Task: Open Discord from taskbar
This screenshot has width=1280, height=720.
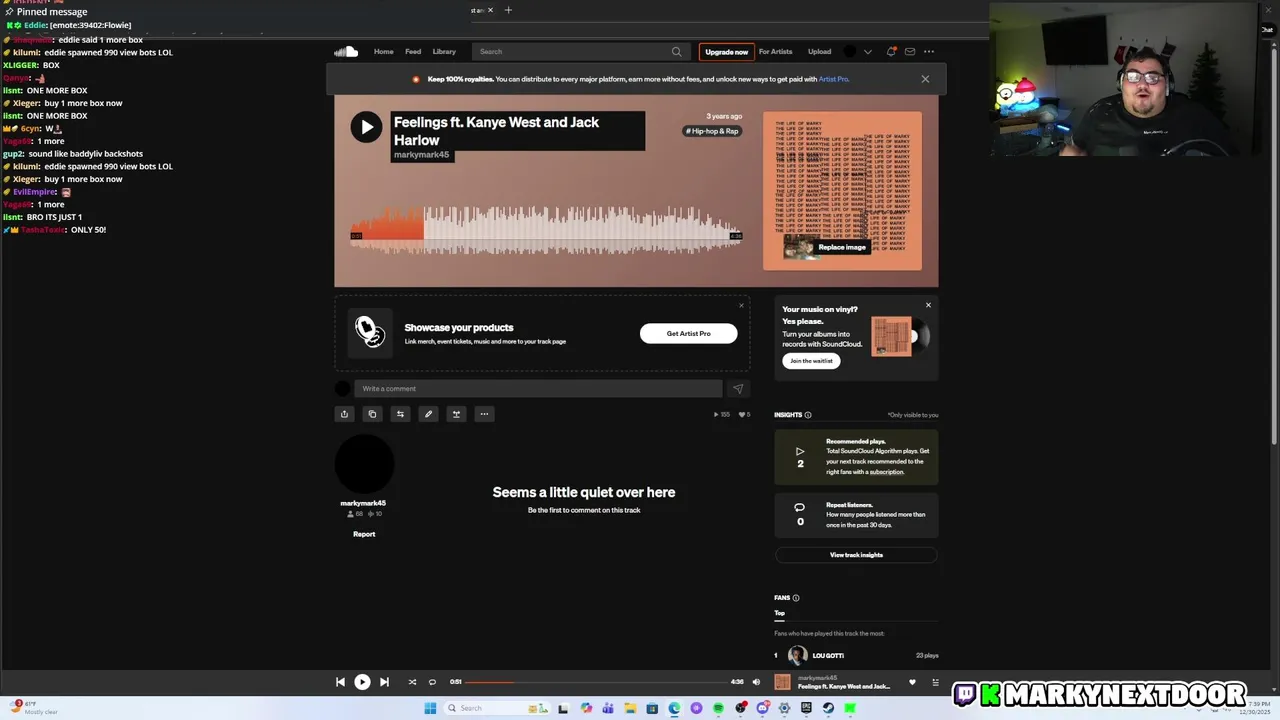Action: point(762,708)
